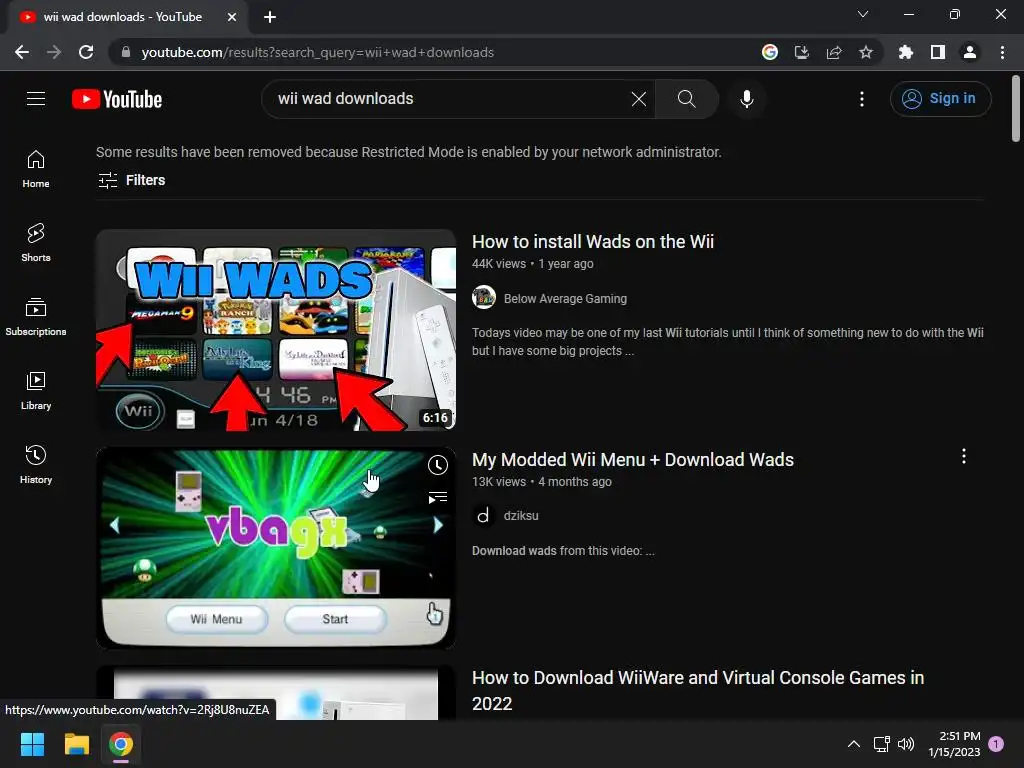
Task: Click the magnifier search button
Action: (686, 99)
